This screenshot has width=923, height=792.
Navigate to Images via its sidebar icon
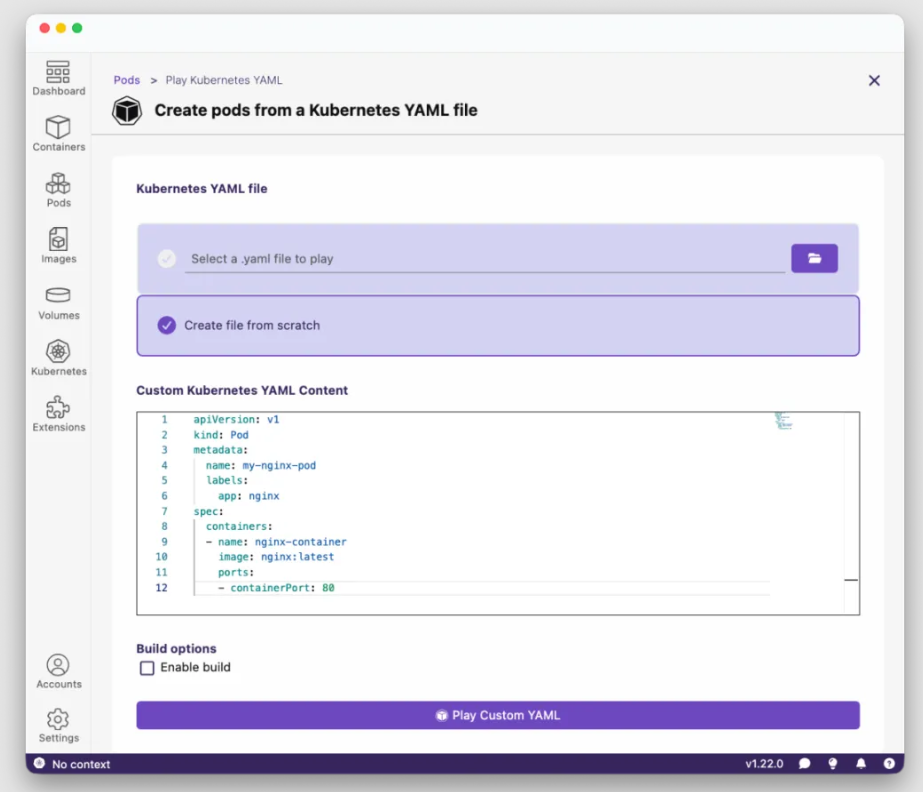point(58,245)
